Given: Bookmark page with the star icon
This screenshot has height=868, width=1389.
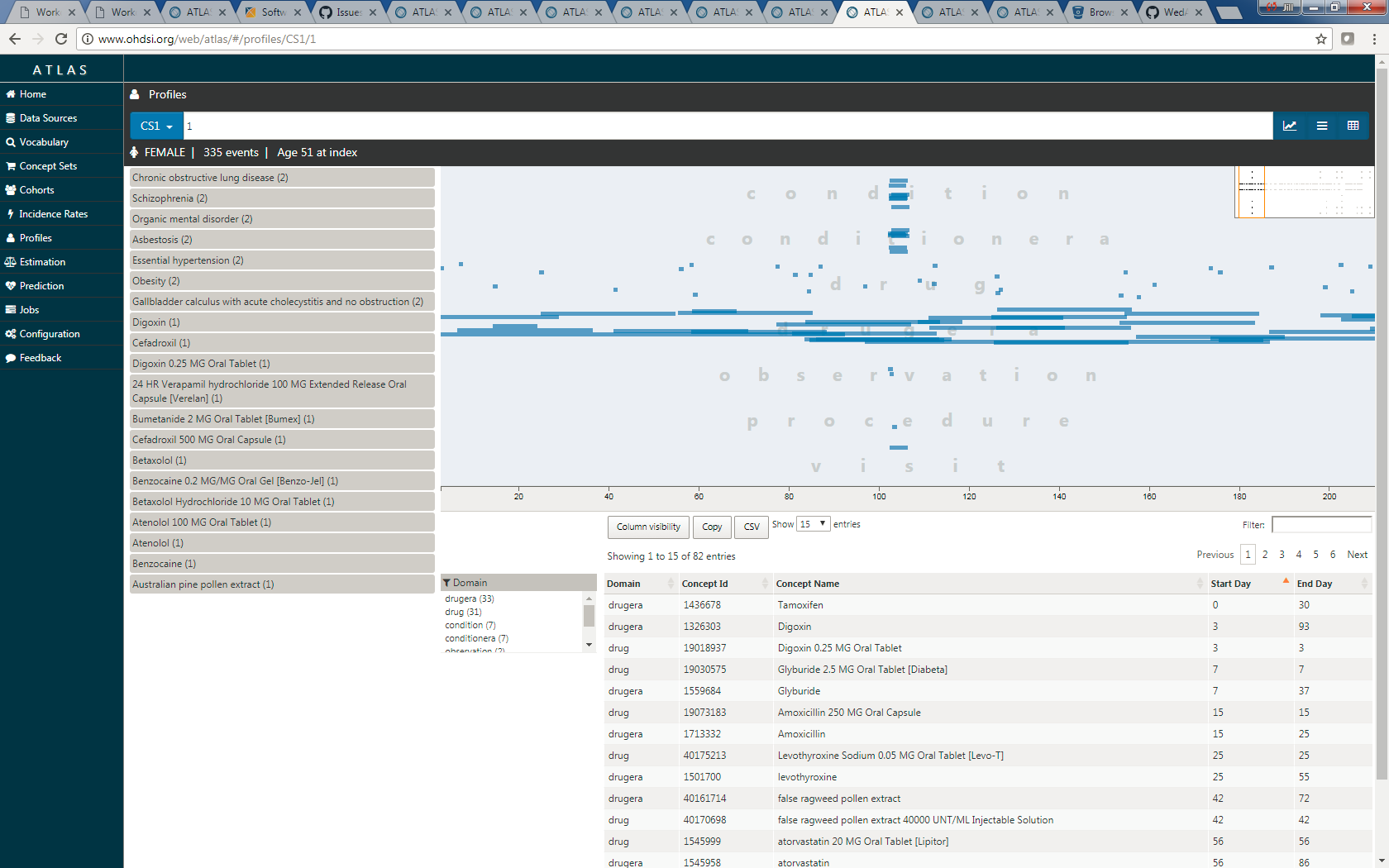Looking at the screenshot, I should 1320,39.
